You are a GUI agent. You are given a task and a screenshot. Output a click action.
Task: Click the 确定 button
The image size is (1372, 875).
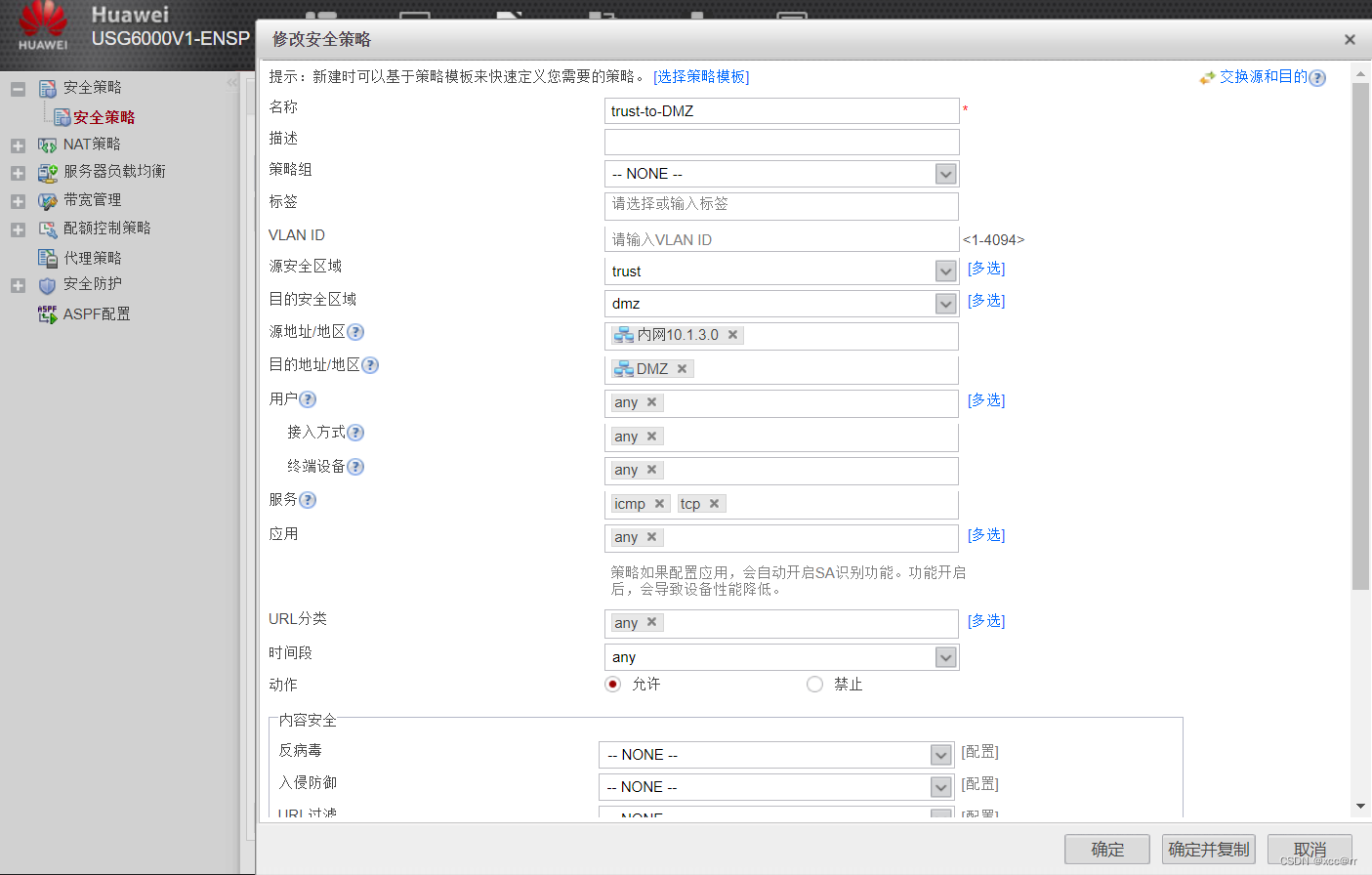click(1107, 850)
